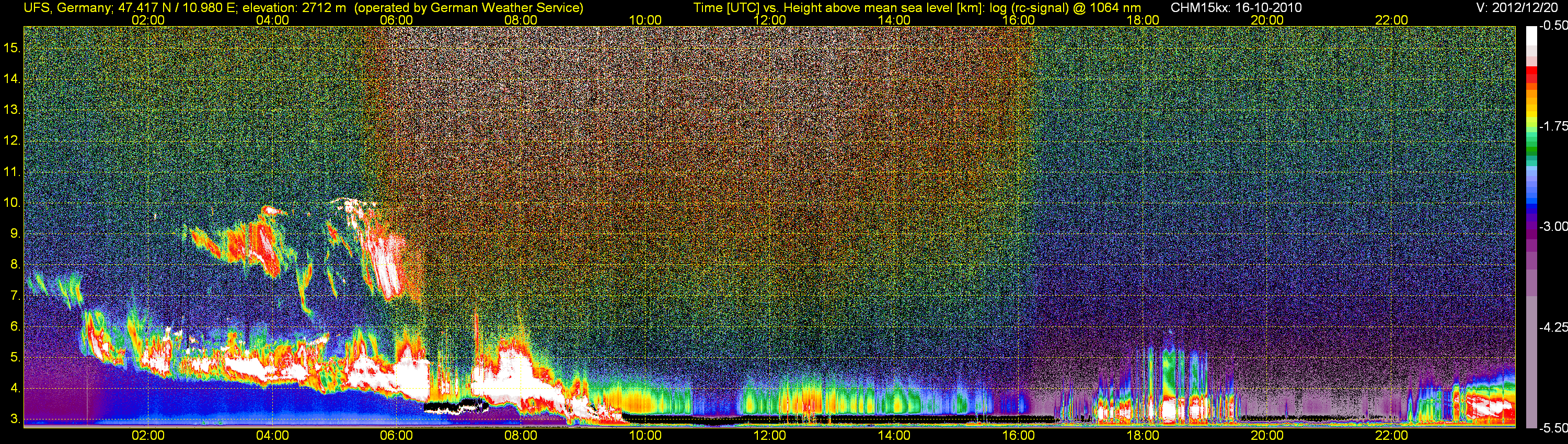Click the height axis label '5.'
1568x444 pixels.
click(15, 358)
